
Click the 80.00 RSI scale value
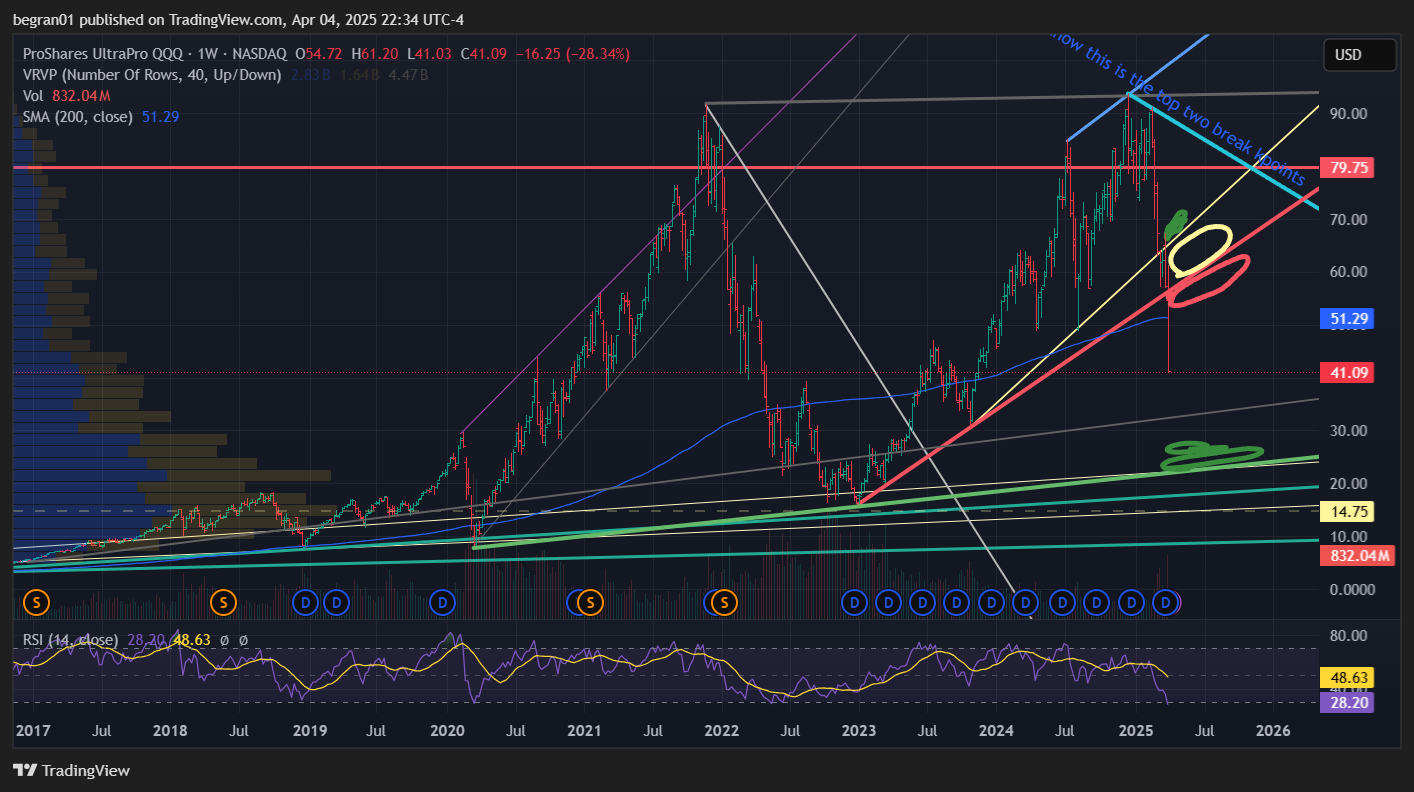pos(1348,635)
